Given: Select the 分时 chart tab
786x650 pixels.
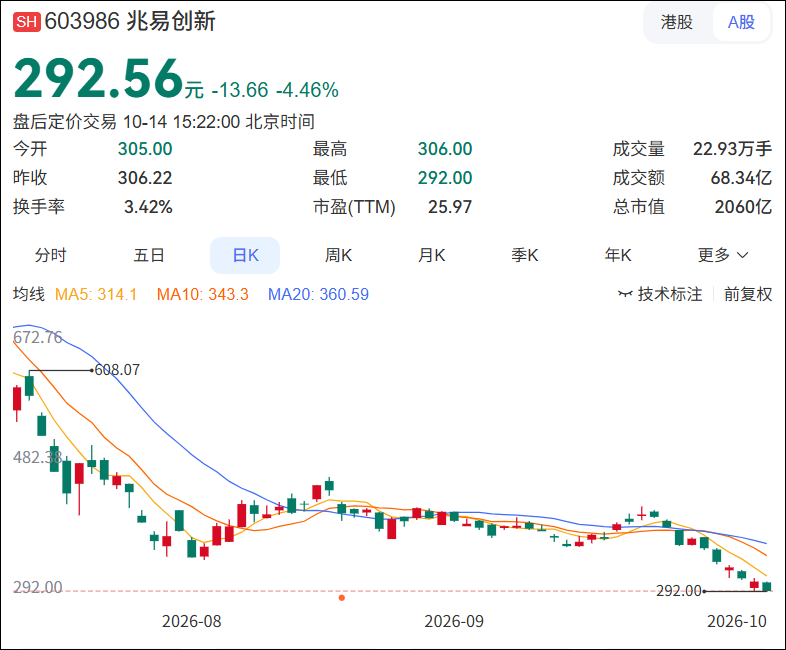Looking at the screenshot, I should tap(50, 255).
